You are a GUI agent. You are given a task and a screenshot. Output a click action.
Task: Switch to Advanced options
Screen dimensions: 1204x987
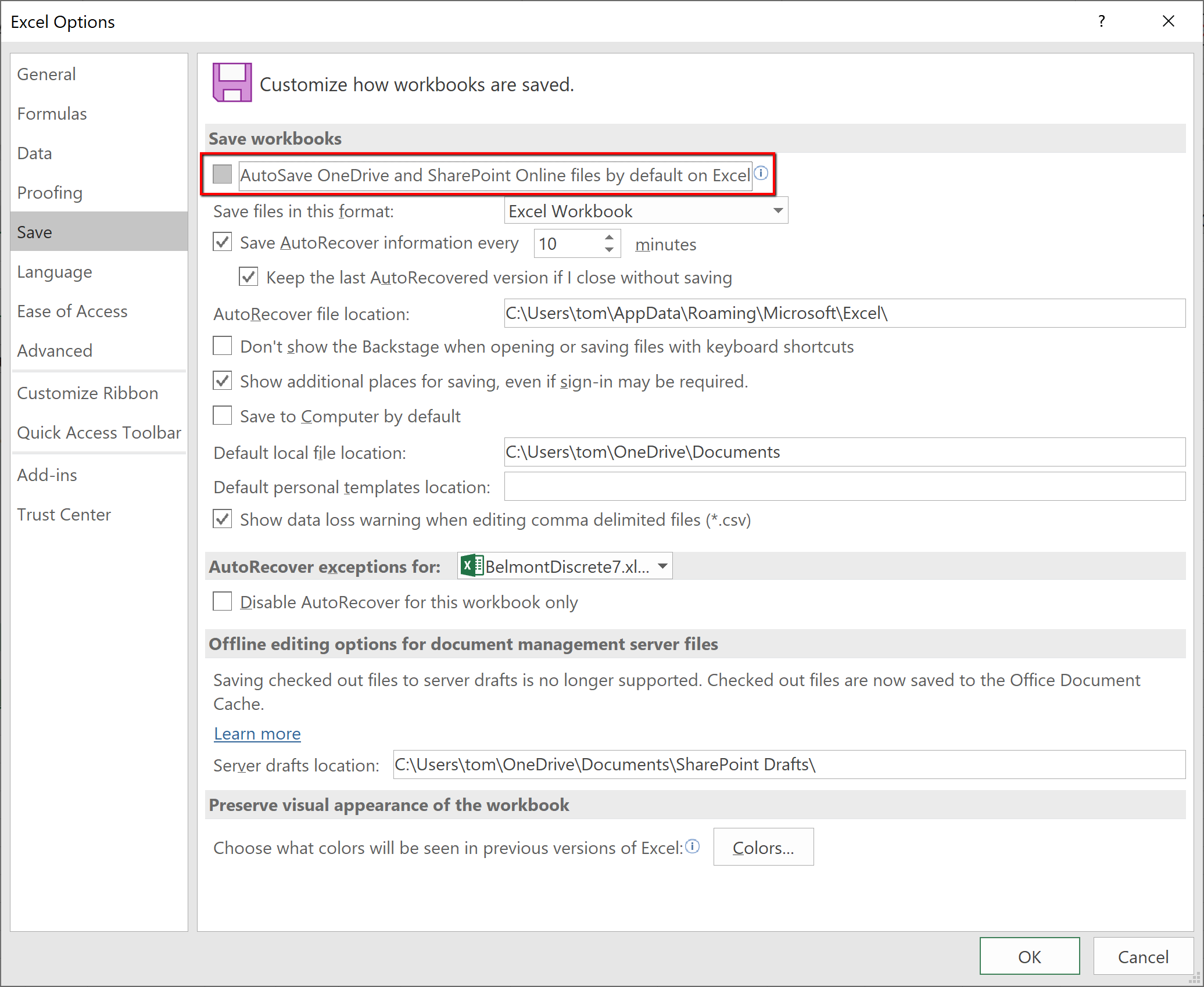[x=99, y=351]
